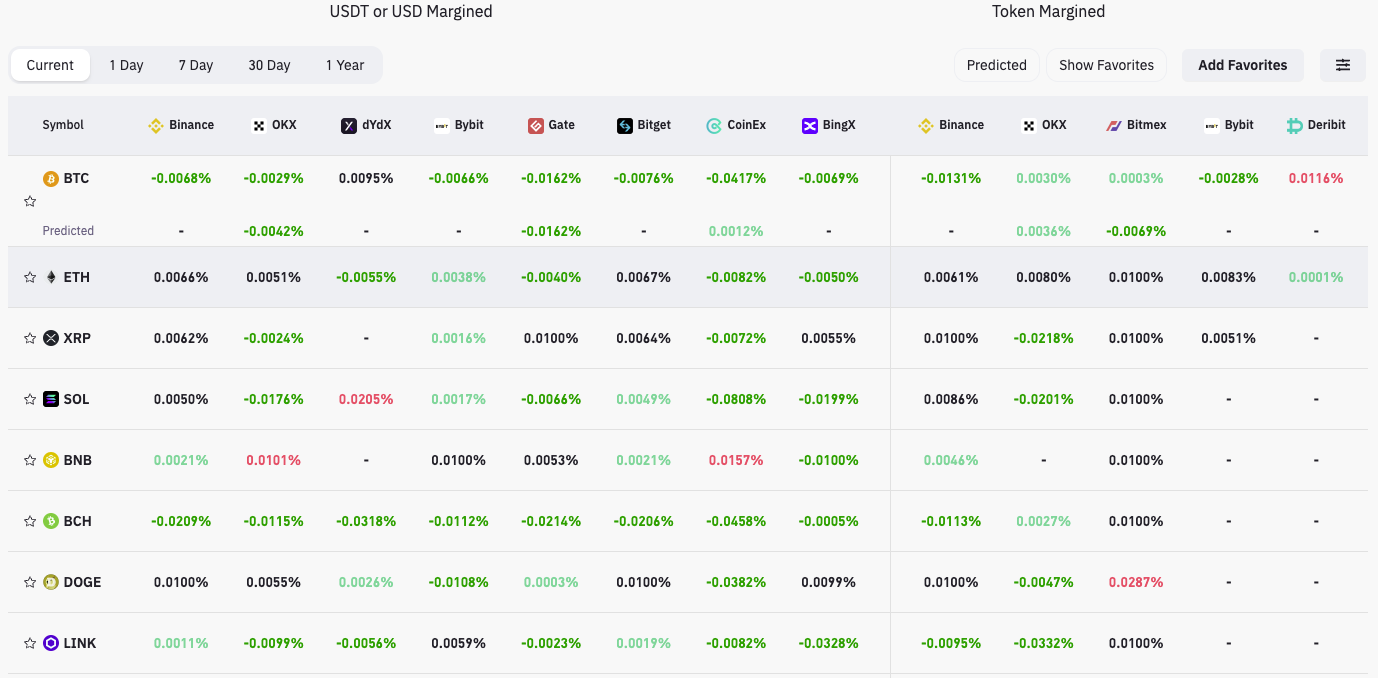Open the filter settings via the sliders icon
Viewport: 1378px width, 678px height.
(1343, 64)
